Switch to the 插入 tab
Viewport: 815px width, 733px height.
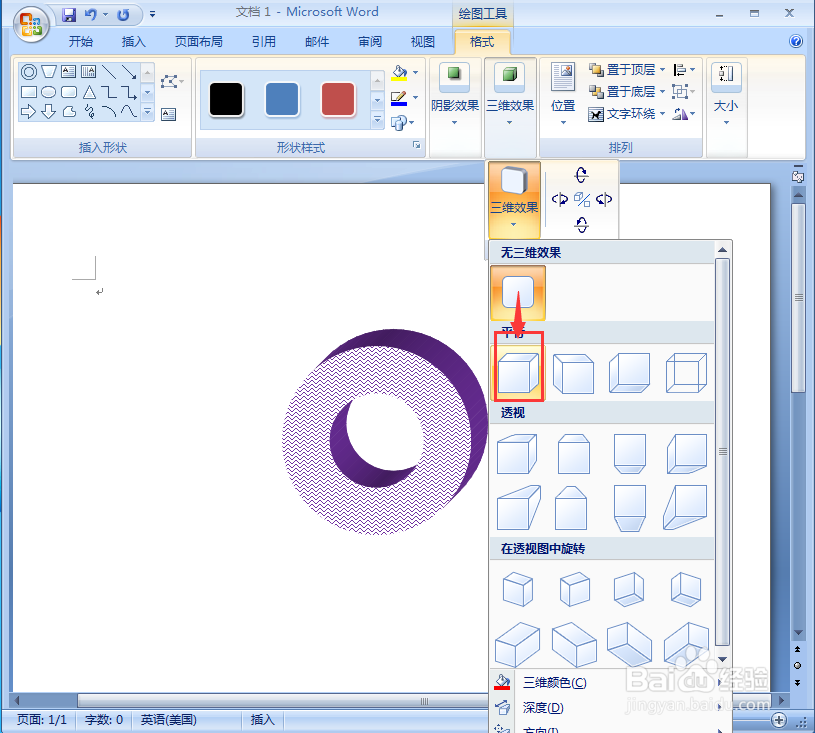[133, 42]
